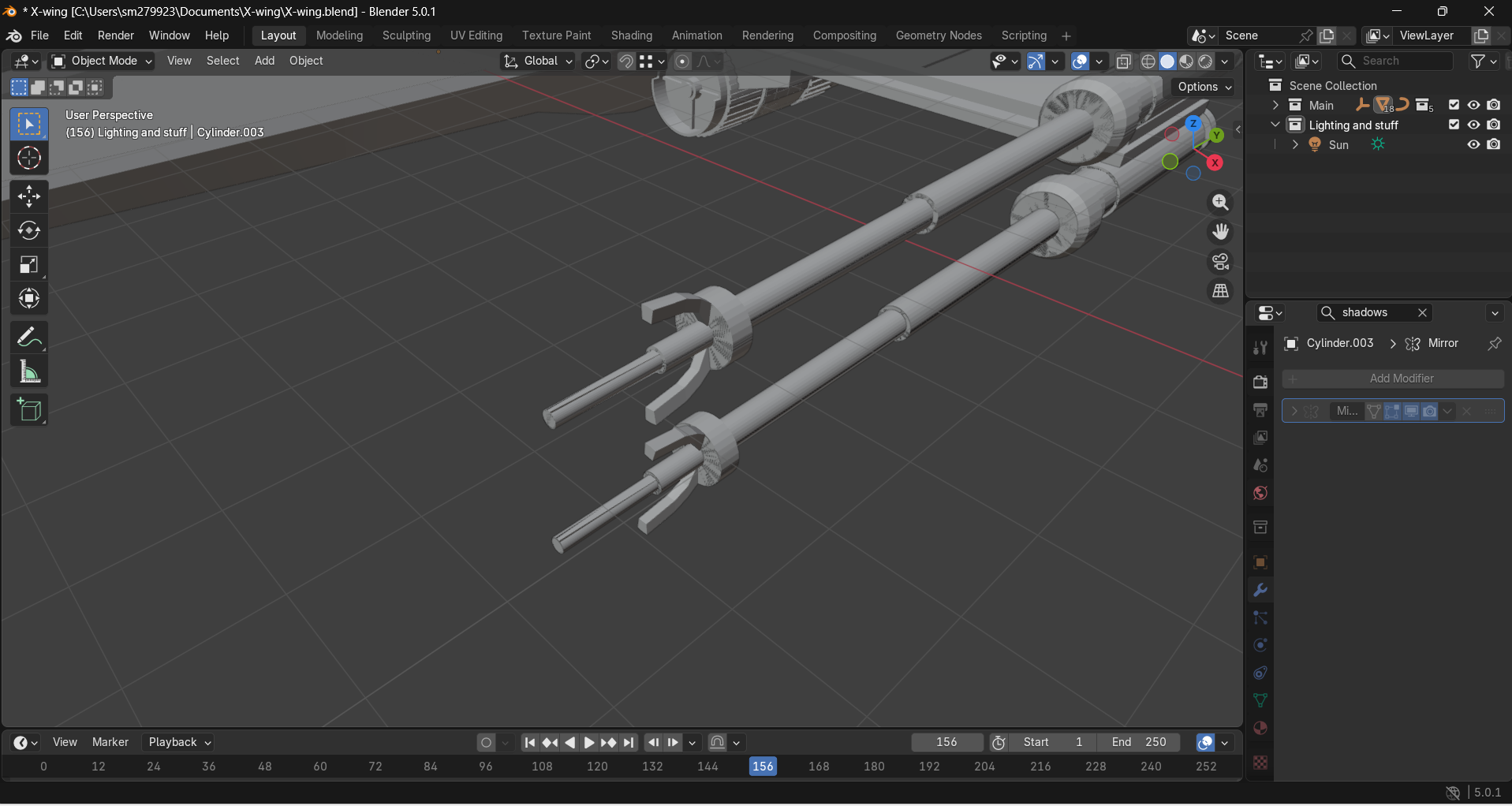Open the Add menu in viewport header

click(x=264, y=61)
